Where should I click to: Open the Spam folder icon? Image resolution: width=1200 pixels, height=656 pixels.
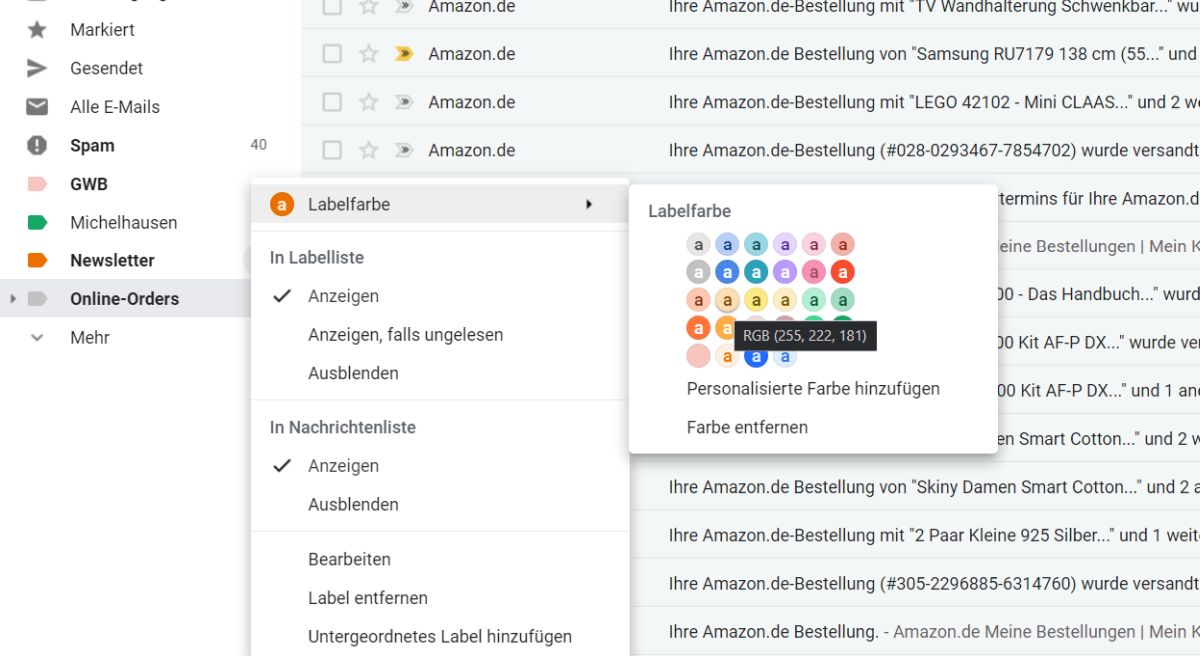point(37,146)
